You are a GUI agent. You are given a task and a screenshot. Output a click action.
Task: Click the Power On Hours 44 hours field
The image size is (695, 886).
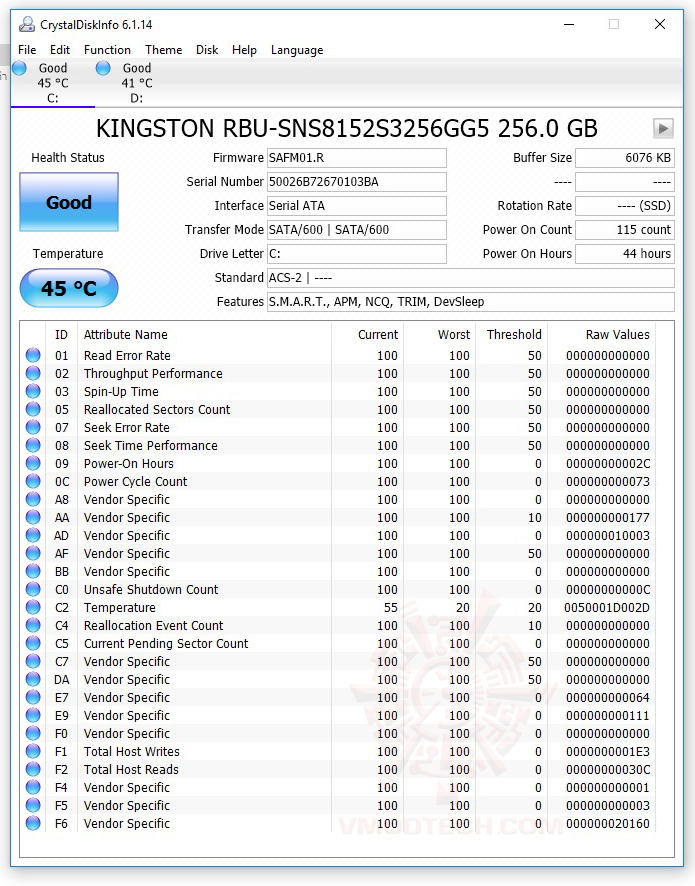click(x=625, y=254)
